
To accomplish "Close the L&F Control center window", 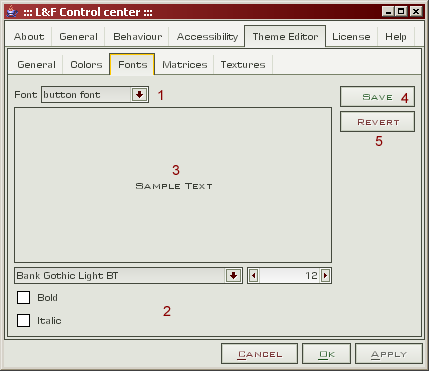I will [x=416, y=12].
